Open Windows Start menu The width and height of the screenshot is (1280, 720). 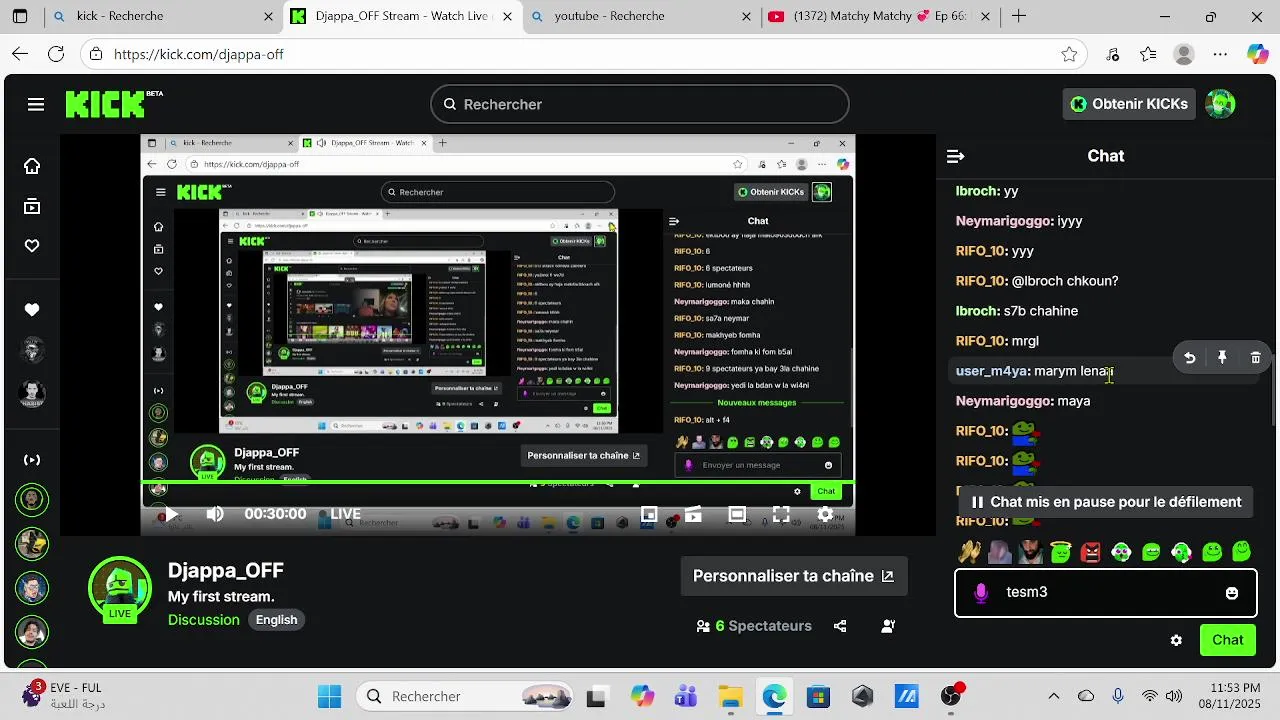point(329,696)
